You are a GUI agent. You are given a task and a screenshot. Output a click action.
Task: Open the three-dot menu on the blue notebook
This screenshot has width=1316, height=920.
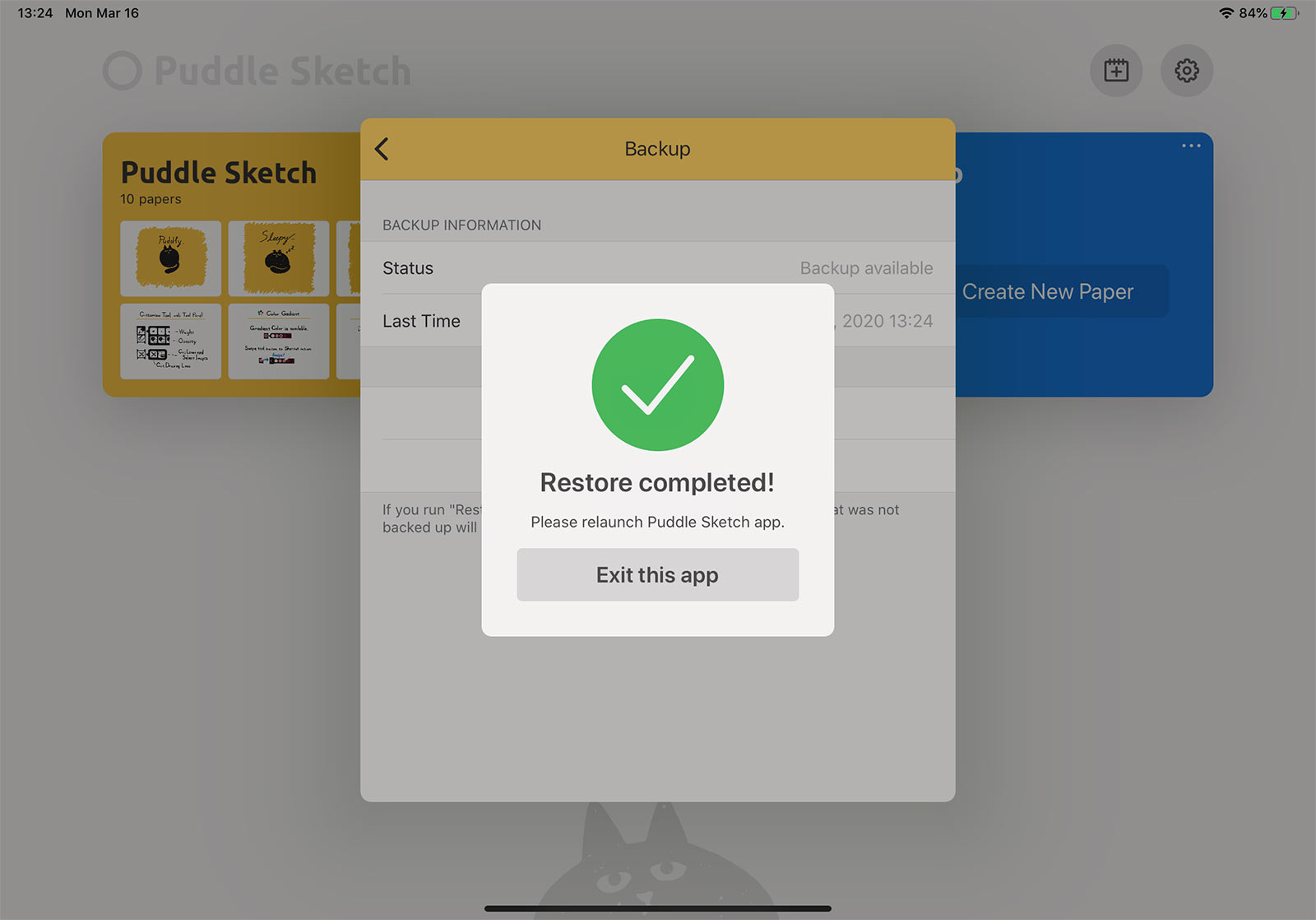click(x=1191, y=146)
